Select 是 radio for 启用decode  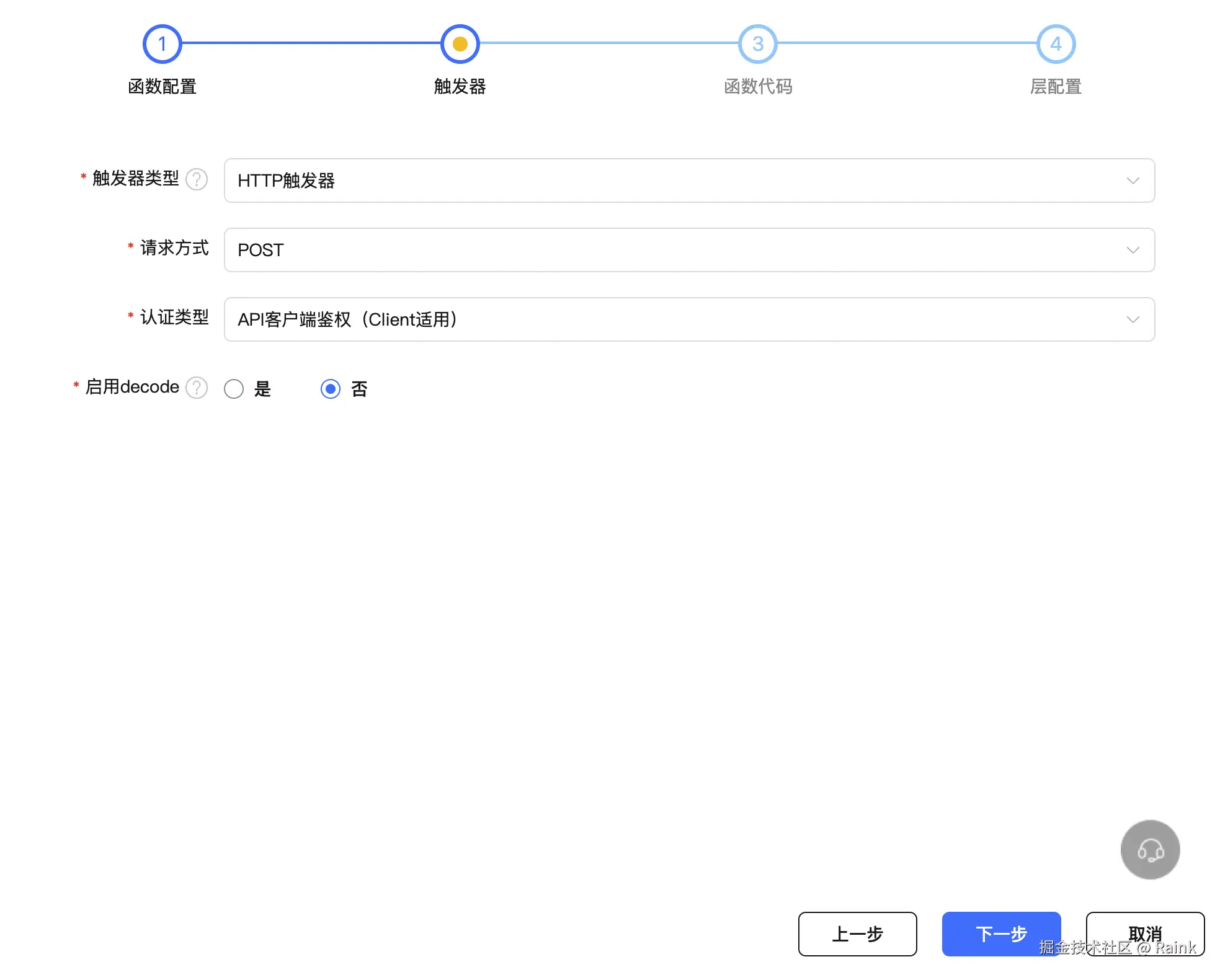[234, 389]
